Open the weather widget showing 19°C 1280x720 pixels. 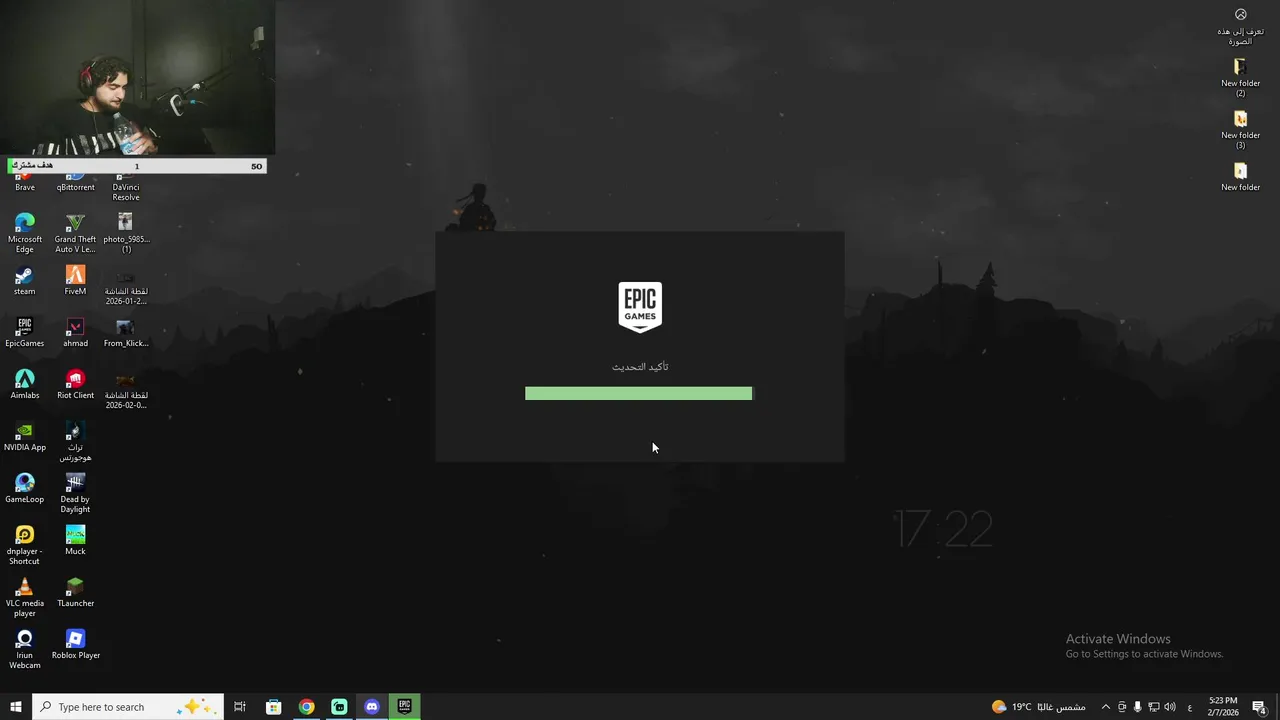click(x=1038, y=707)
